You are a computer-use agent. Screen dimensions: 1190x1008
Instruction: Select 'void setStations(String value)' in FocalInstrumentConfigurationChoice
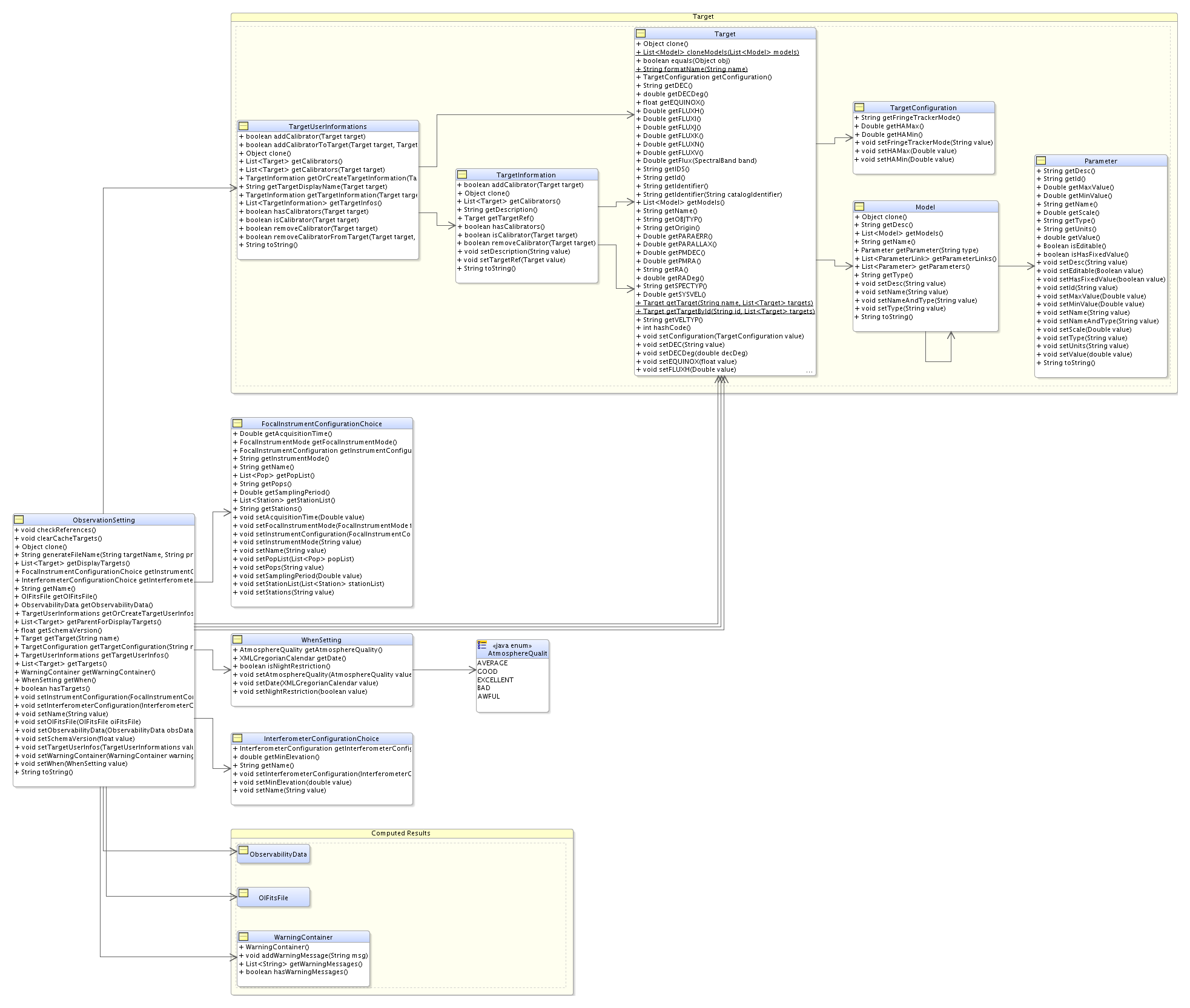tap(283, 592)
